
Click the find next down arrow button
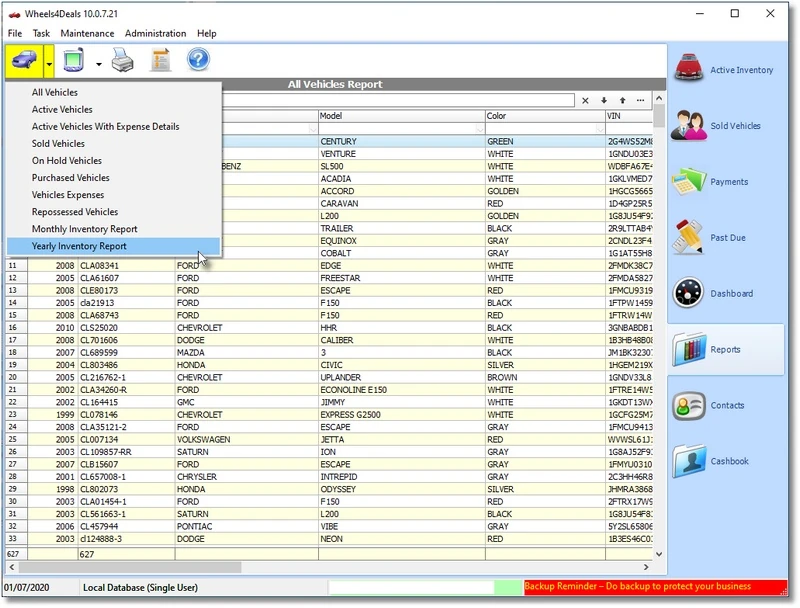pos(604,100)
